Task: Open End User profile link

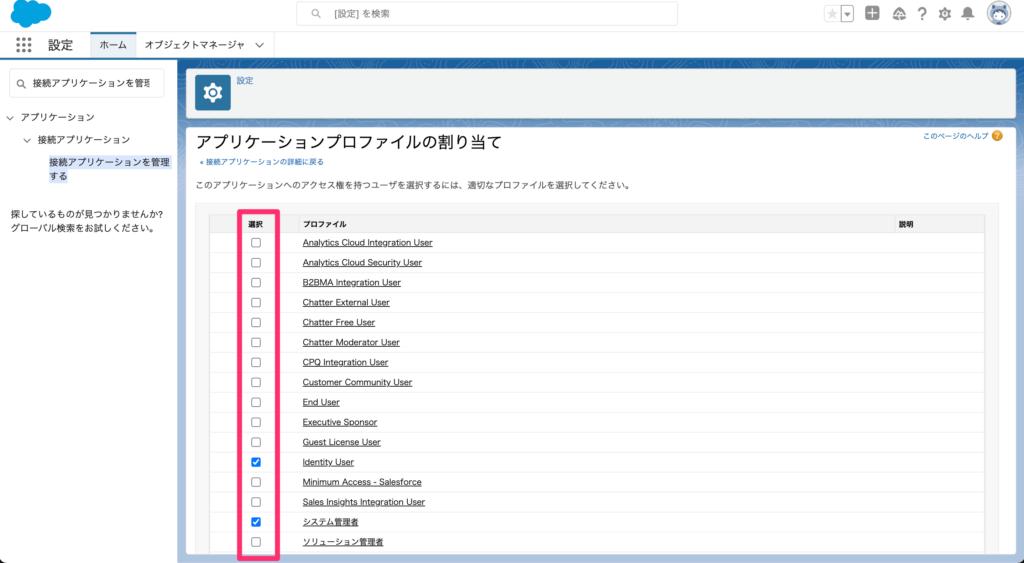Action: (x=321, y=402)
